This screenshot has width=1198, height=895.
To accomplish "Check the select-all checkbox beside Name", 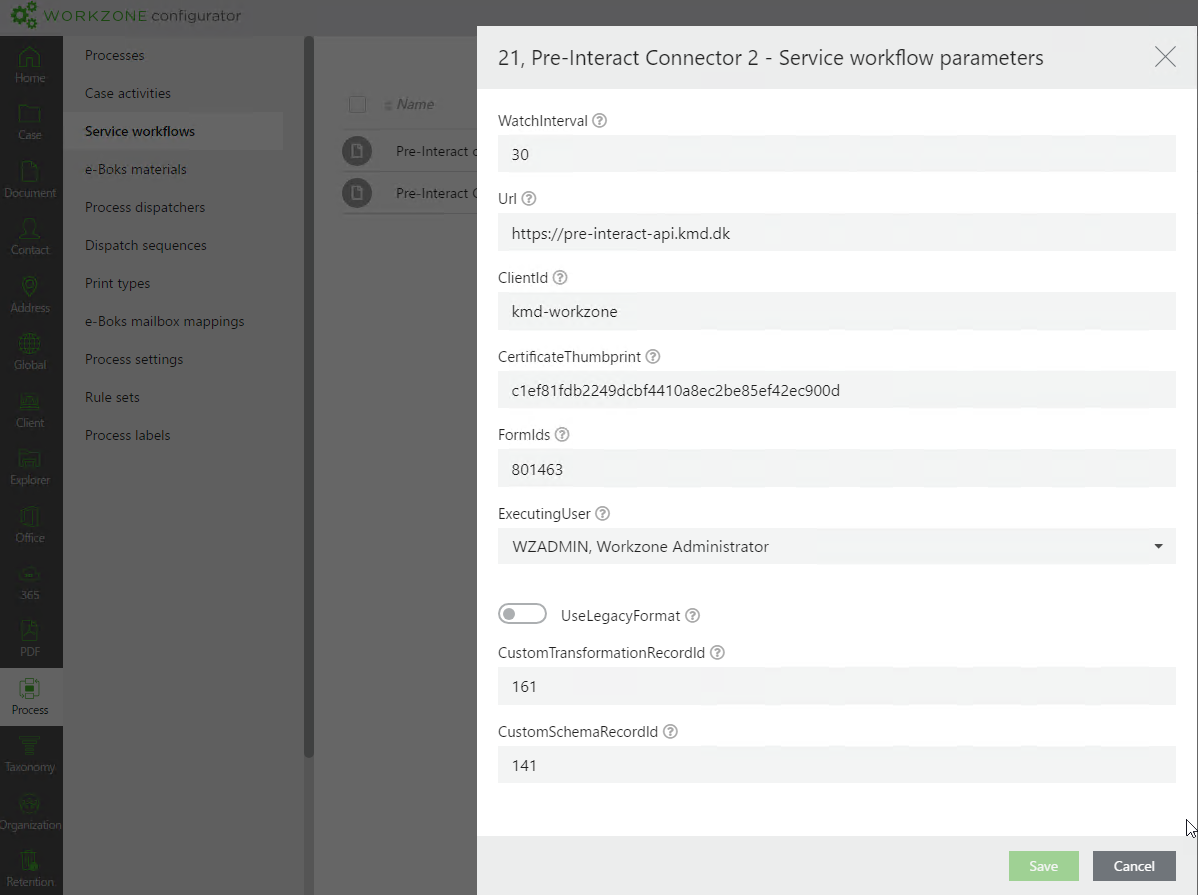I will 358,104.
